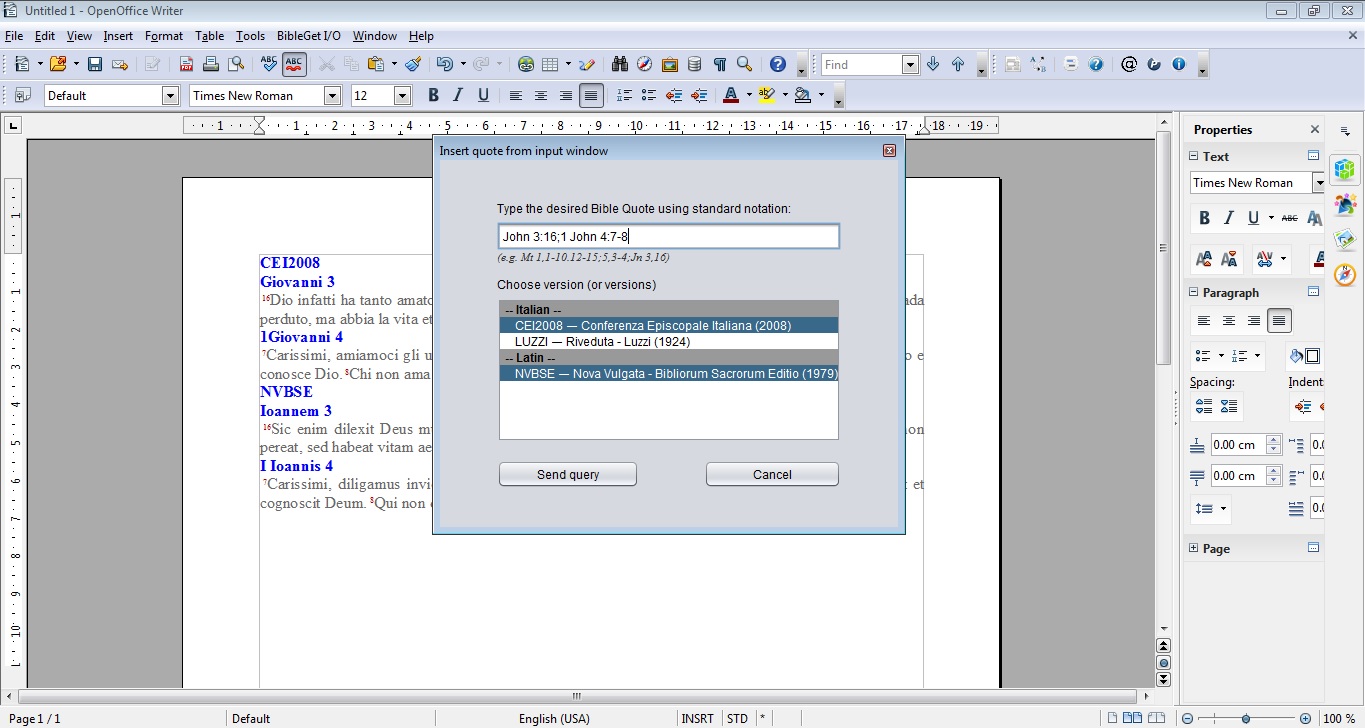
Task: Toggle Italic in formatting toolbar
Action: tap(458, 95)
